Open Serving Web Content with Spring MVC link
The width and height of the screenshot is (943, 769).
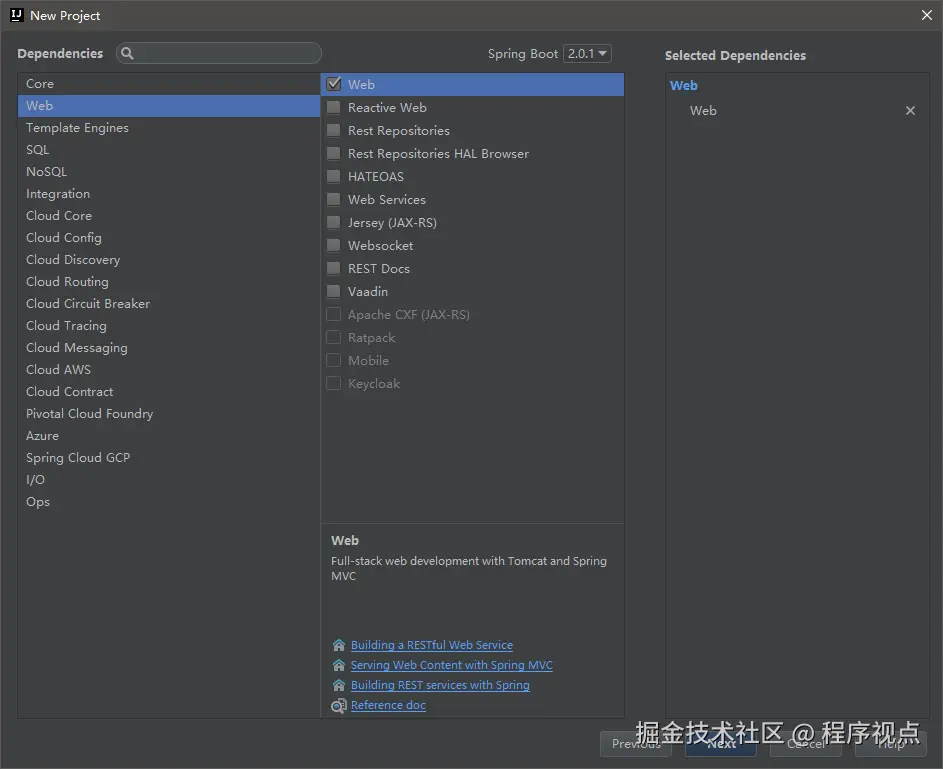pos(452,665)
